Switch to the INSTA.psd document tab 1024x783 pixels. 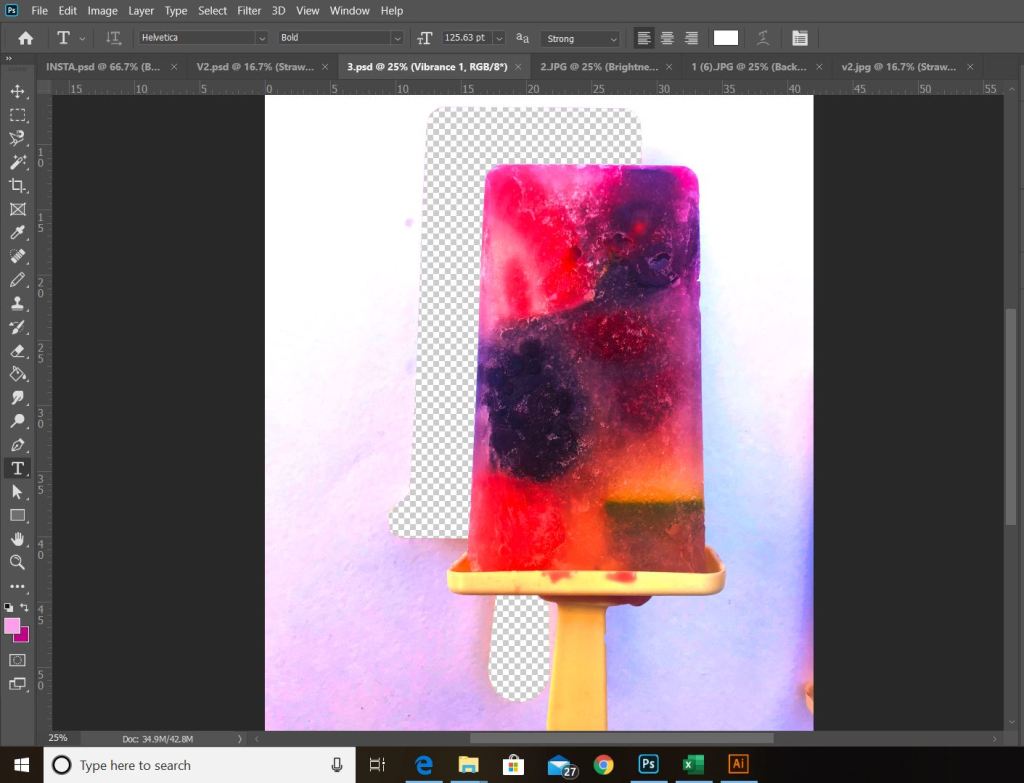coord(102,67)
